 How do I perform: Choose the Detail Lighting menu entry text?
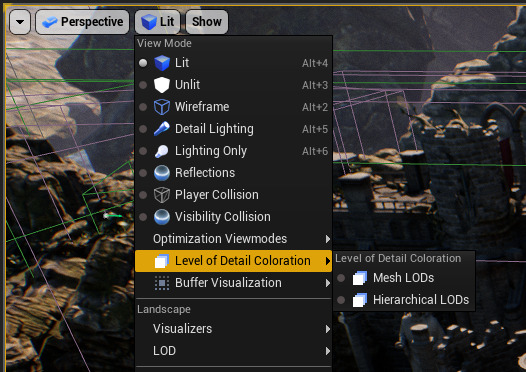tap(214, 129)
